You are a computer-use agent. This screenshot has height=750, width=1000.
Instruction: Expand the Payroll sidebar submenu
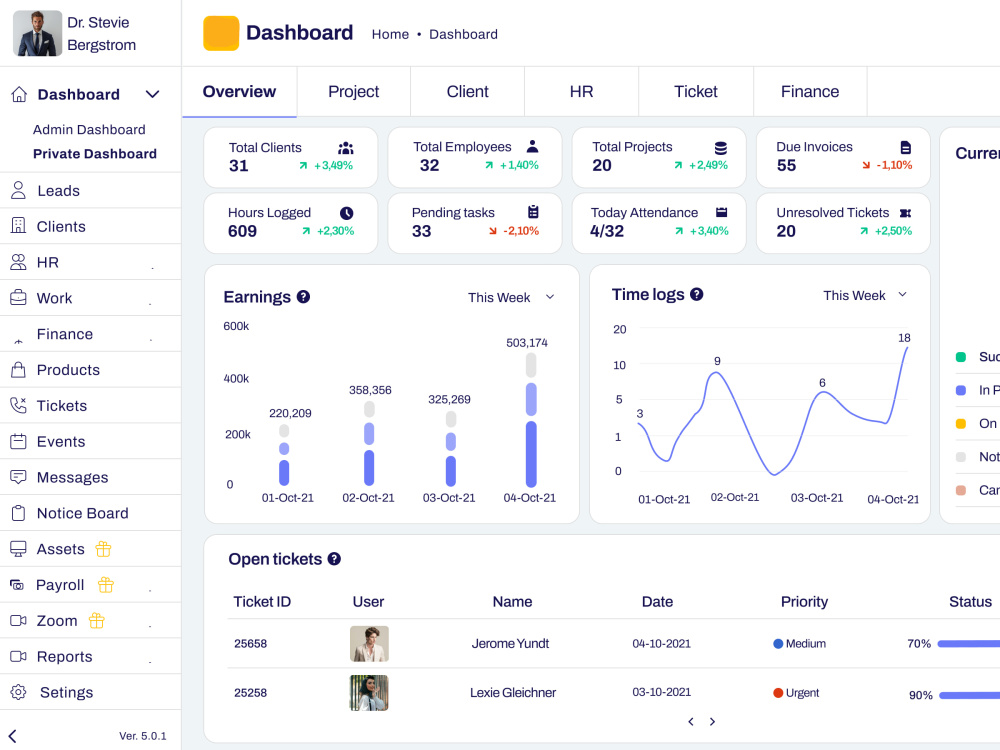coord(150,591)
